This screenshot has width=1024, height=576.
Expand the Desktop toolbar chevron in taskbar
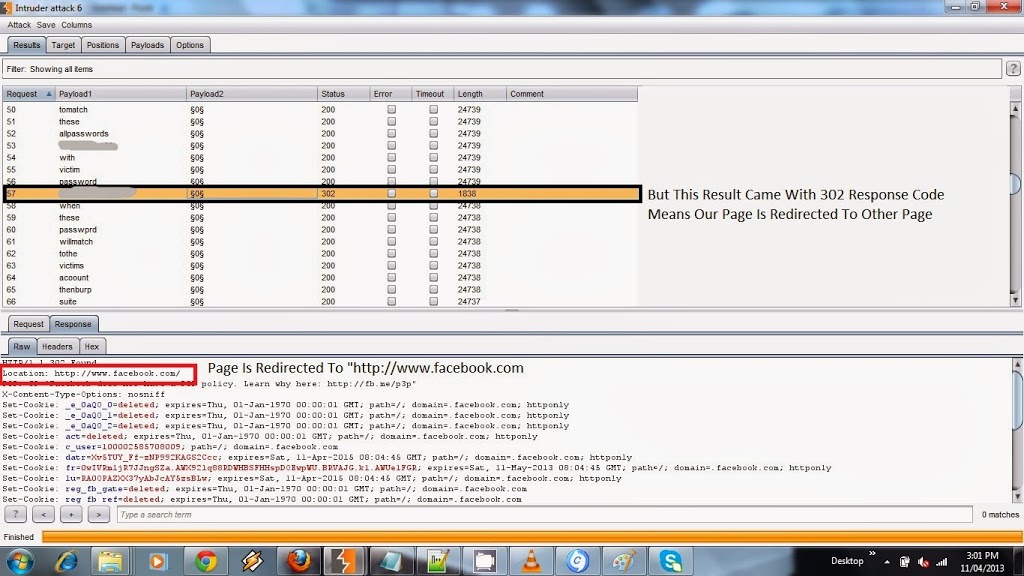872,554
